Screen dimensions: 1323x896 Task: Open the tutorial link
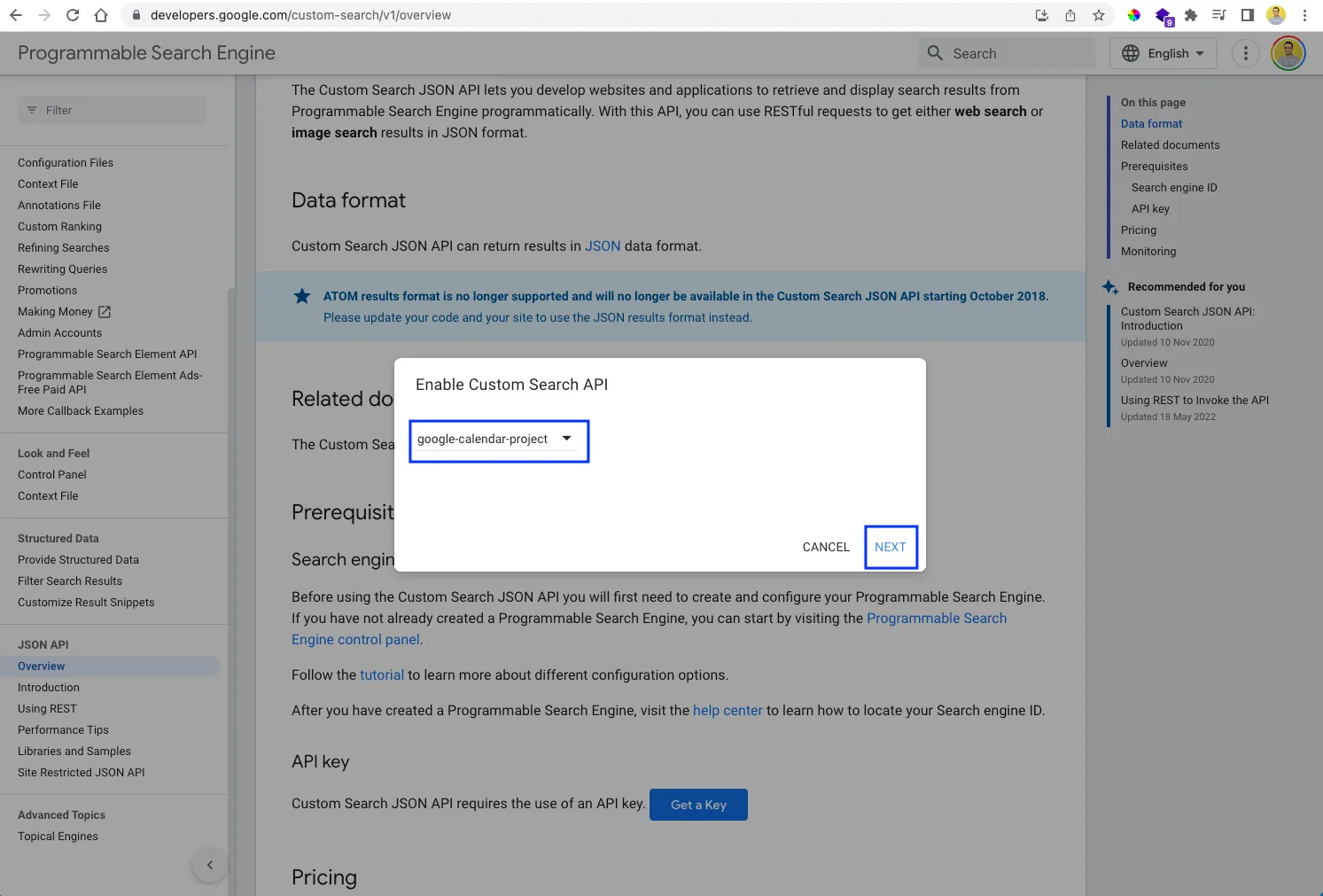point(382,675)
